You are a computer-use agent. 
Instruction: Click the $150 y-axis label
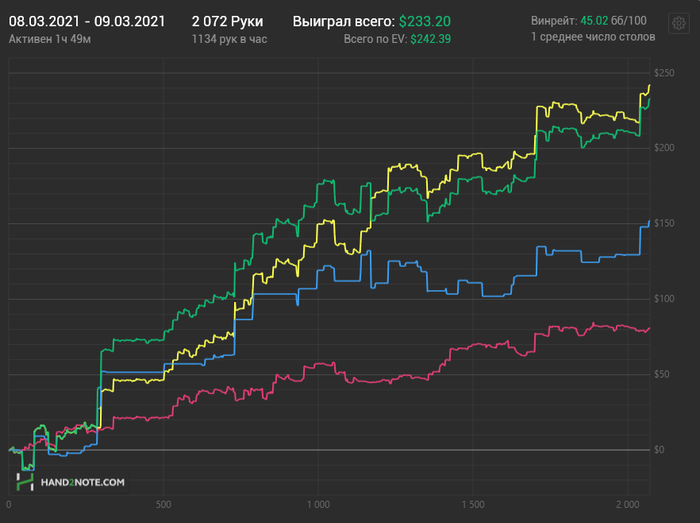click(664, 223)
